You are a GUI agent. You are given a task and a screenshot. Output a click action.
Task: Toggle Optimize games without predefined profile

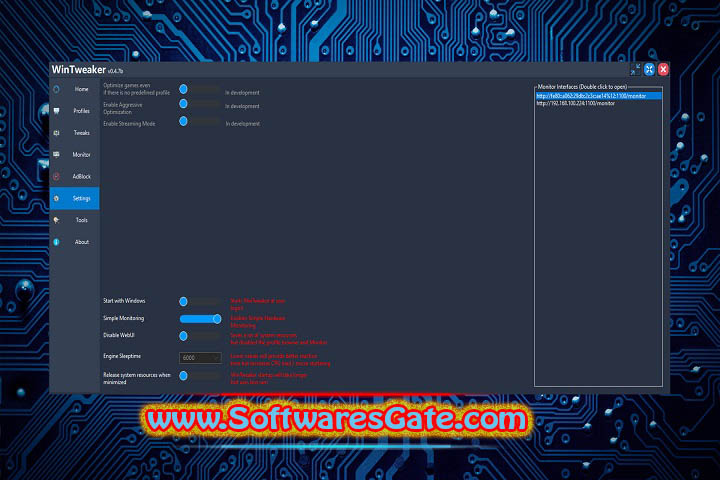(x=200, y=89)
